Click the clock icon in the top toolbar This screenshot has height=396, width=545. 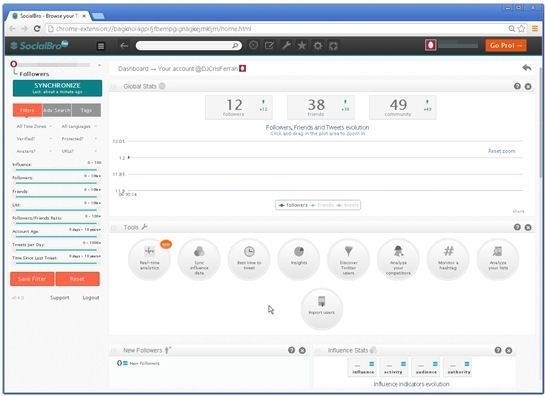click(254, 45)
